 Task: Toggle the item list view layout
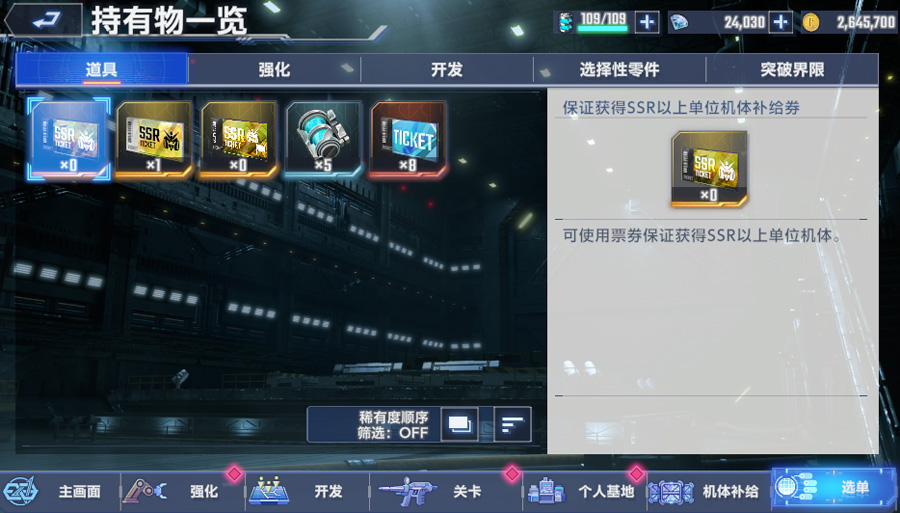459,425
